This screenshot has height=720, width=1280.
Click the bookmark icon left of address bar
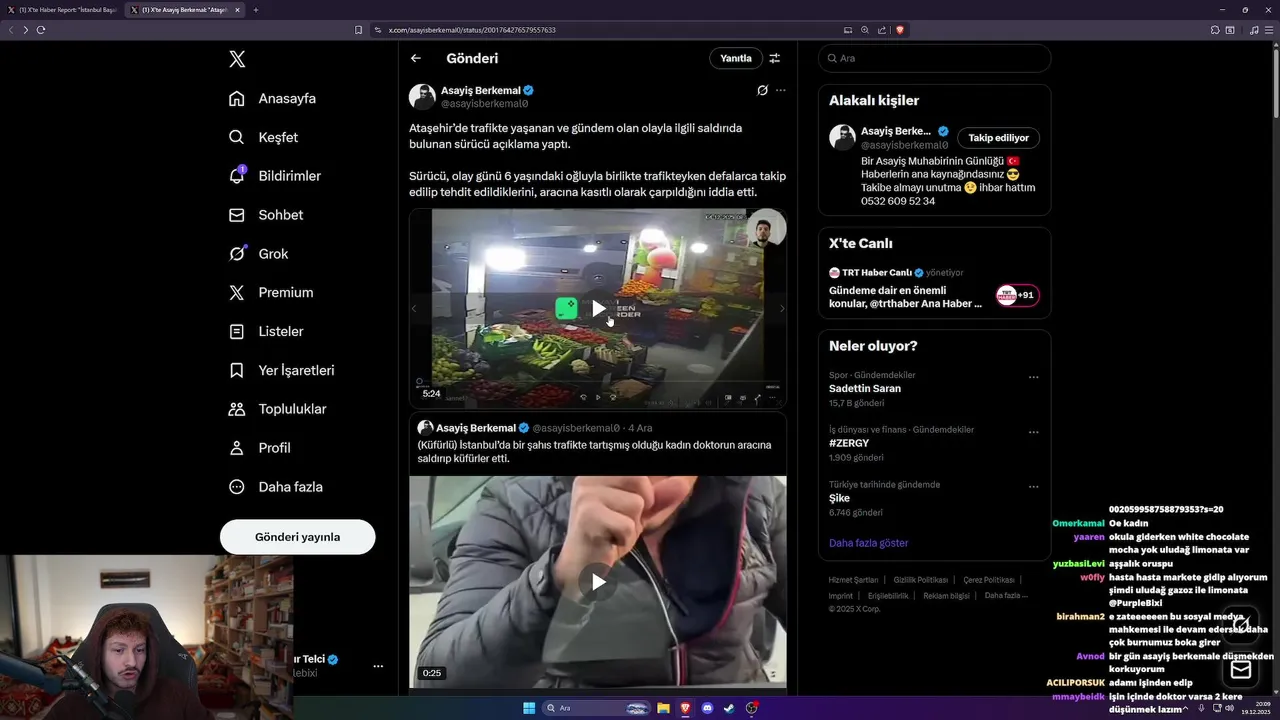click(359, 30)
